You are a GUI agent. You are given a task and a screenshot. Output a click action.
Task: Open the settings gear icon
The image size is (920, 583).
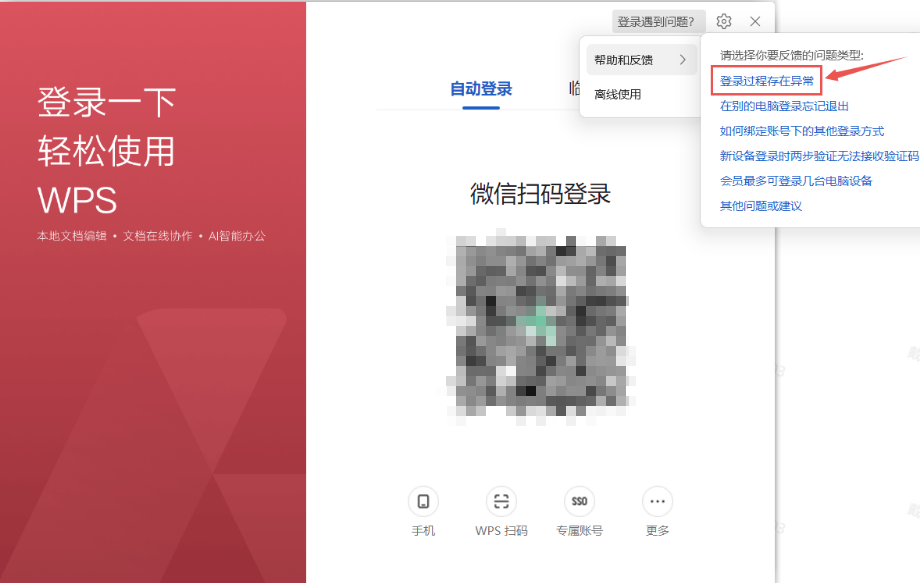click(x=723, y=22)
